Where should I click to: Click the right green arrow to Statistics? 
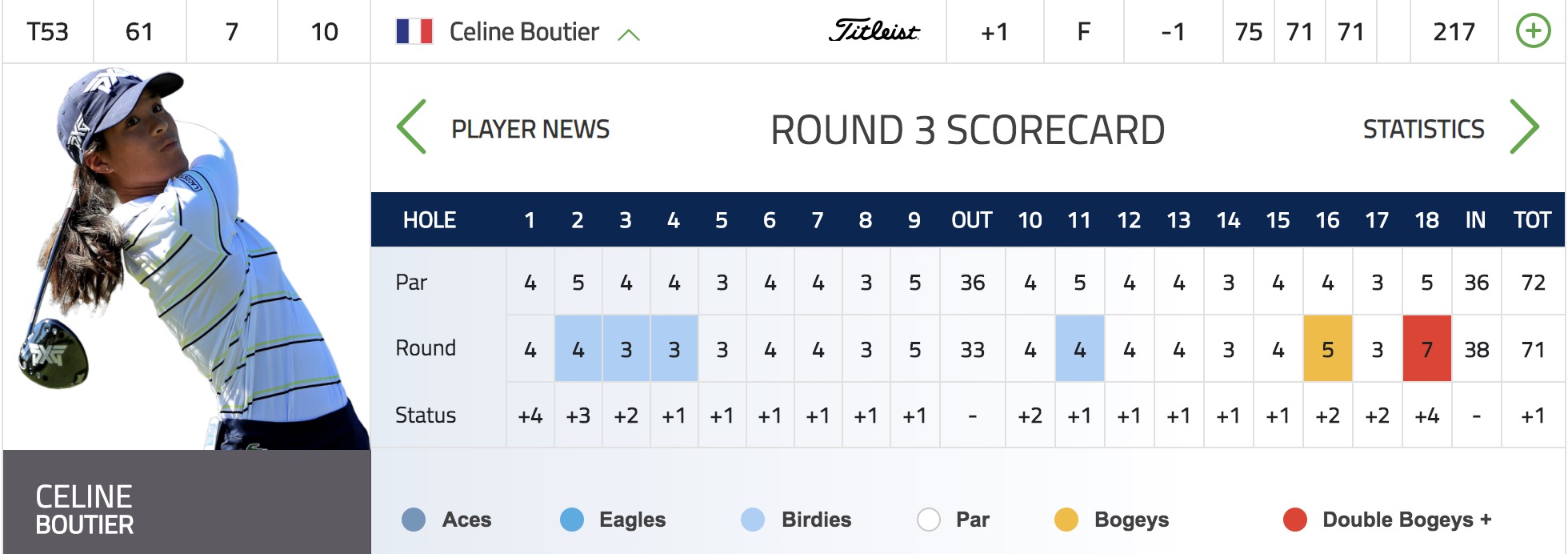click(1524, 126)
